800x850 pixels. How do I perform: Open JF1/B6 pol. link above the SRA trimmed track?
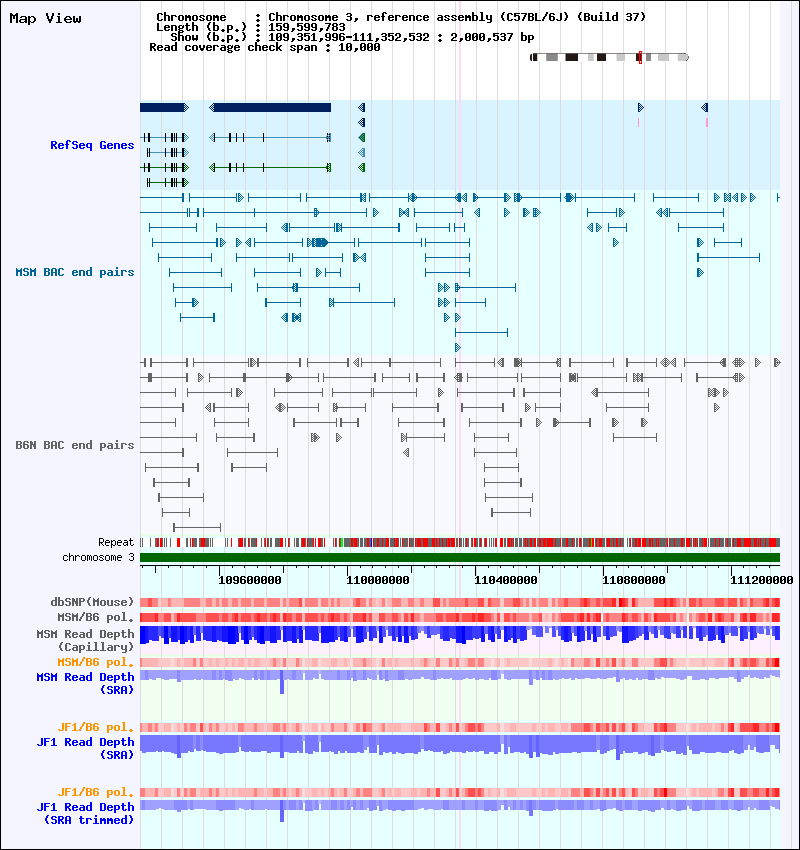[96, 792]
